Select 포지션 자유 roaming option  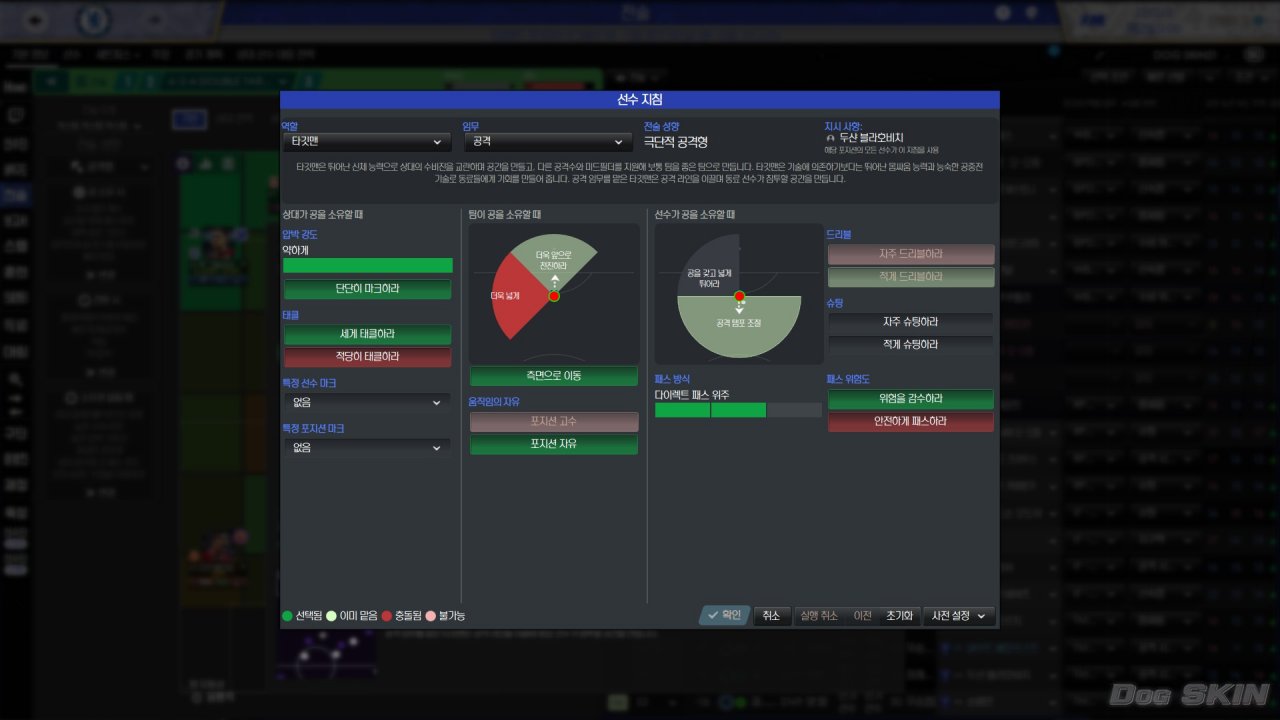click(x=554, y=444)
